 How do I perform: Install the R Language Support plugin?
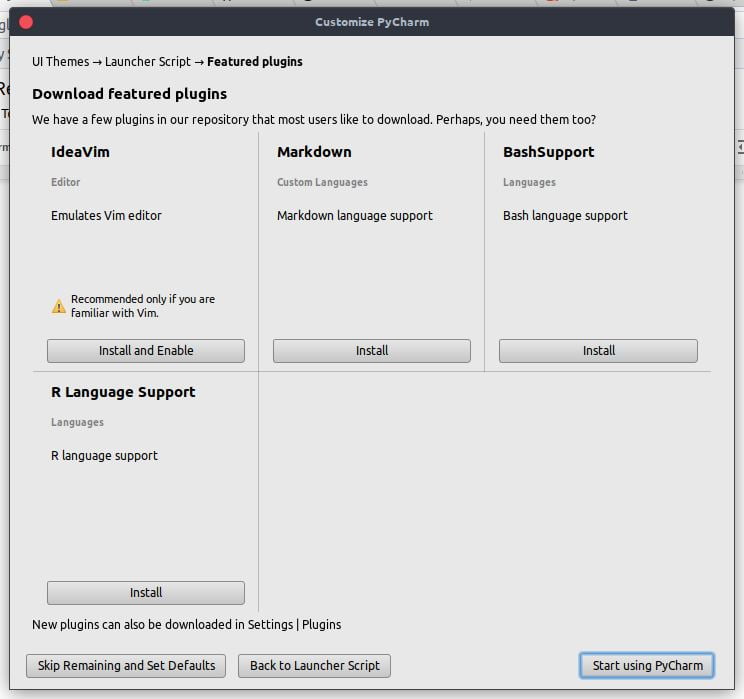coord(146,593)
